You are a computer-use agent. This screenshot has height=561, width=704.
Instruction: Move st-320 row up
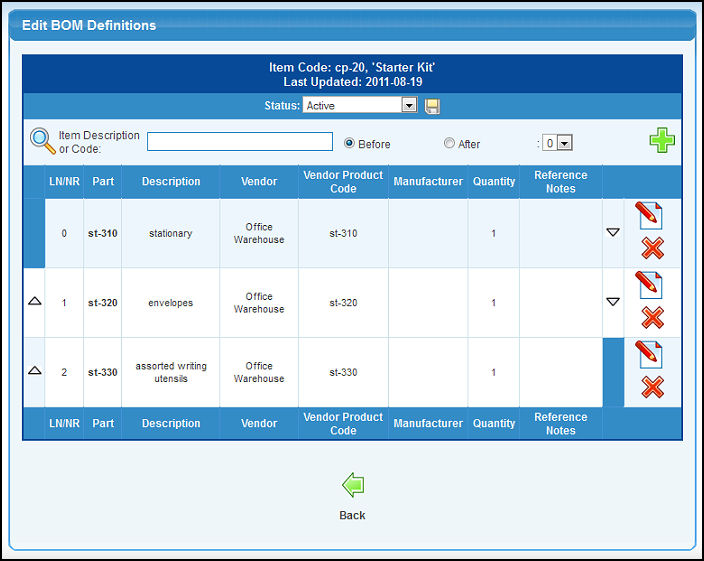(35, 301)
